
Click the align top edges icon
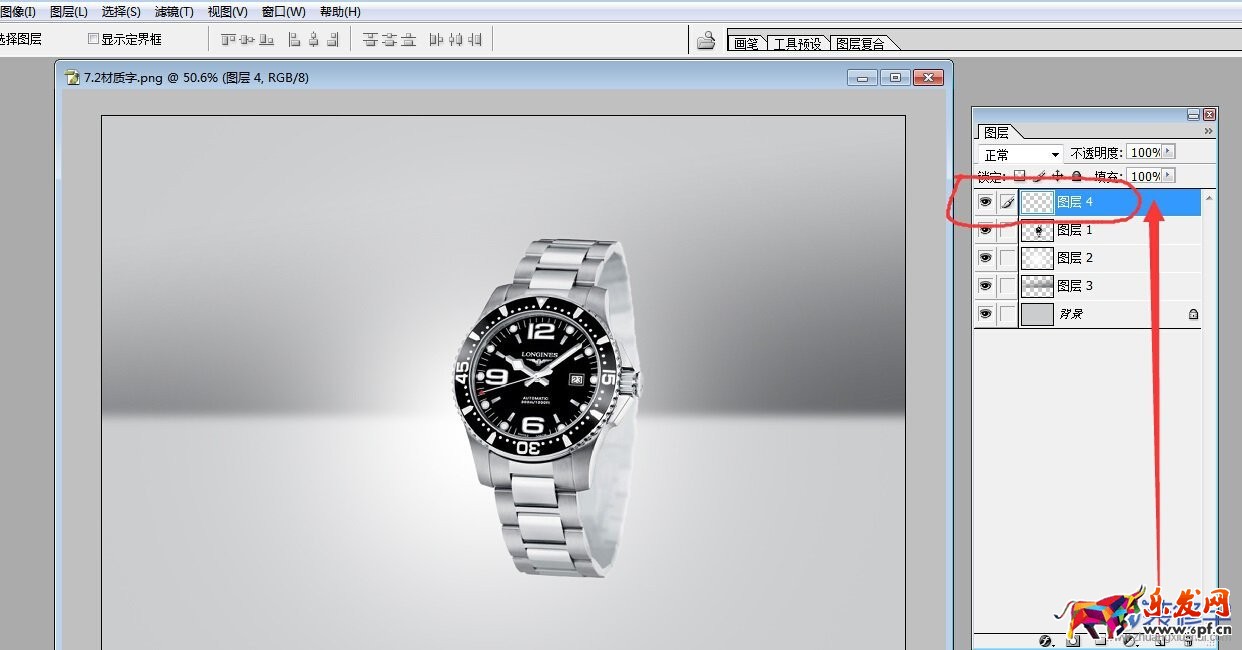[x=228, y=40]
